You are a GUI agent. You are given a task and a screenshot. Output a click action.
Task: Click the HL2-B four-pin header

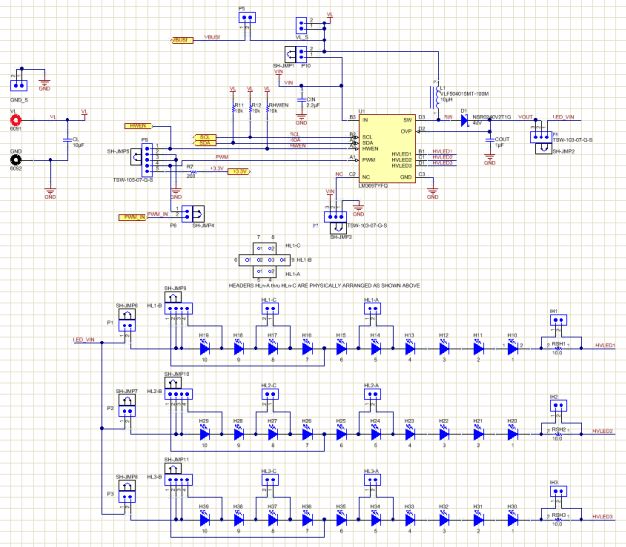coord(178,394)
